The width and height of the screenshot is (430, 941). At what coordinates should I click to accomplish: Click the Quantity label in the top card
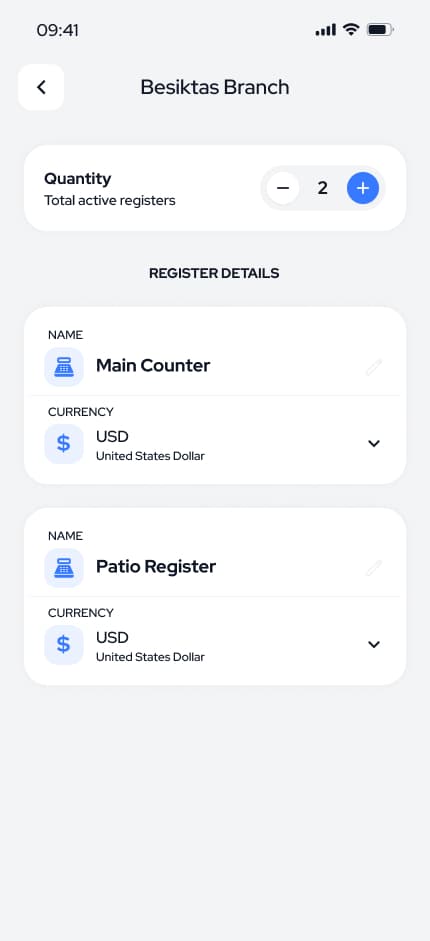pyautogui.click(x=77, y=178)
